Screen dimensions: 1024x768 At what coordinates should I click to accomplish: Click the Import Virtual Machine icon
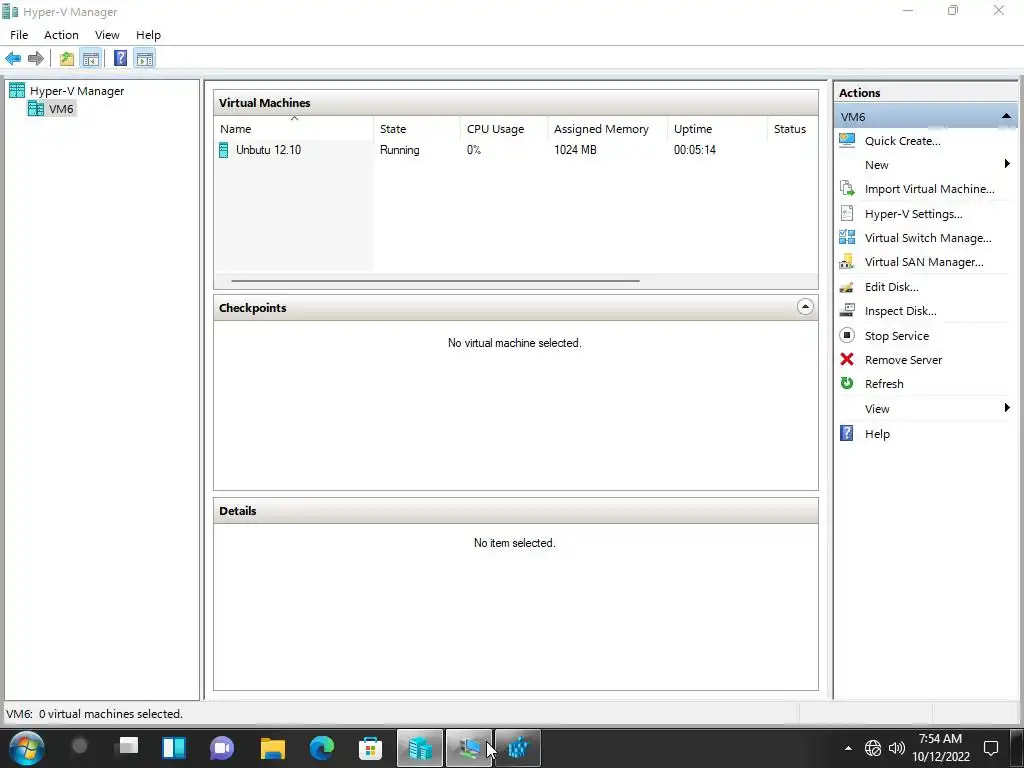tap(847, 189)
